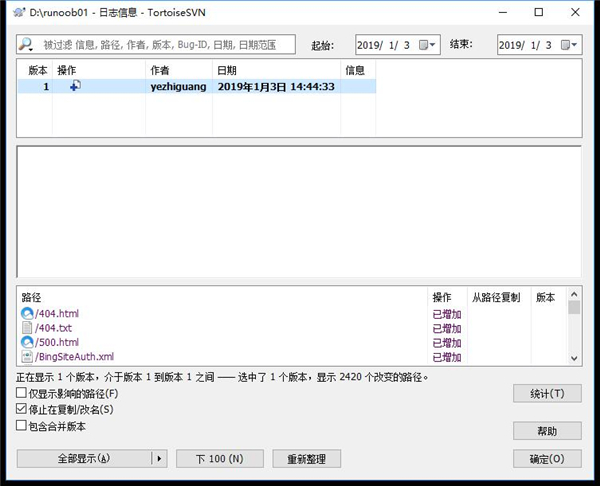
Task: Click into the log filter search field
Action: (165, 45)
